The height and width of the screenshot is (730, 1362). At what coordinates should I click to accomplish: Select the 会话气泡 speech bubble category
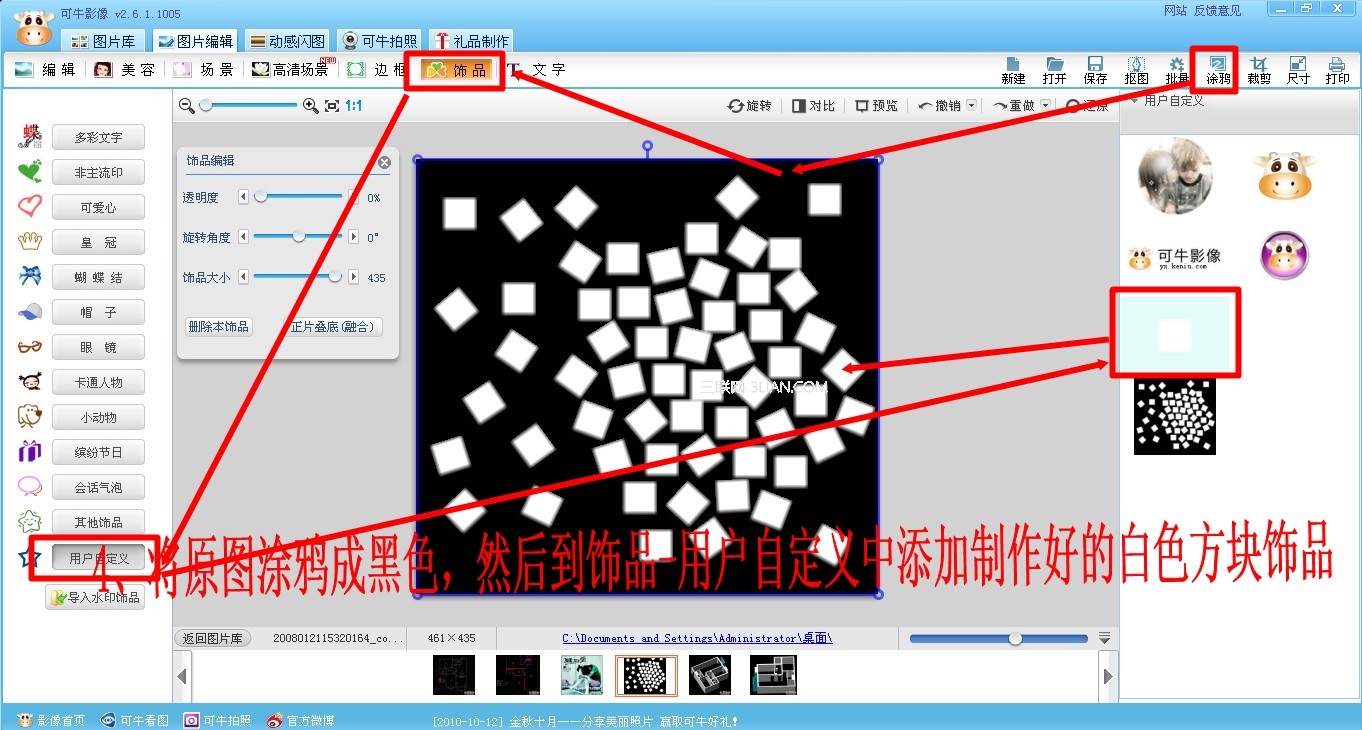98,488
